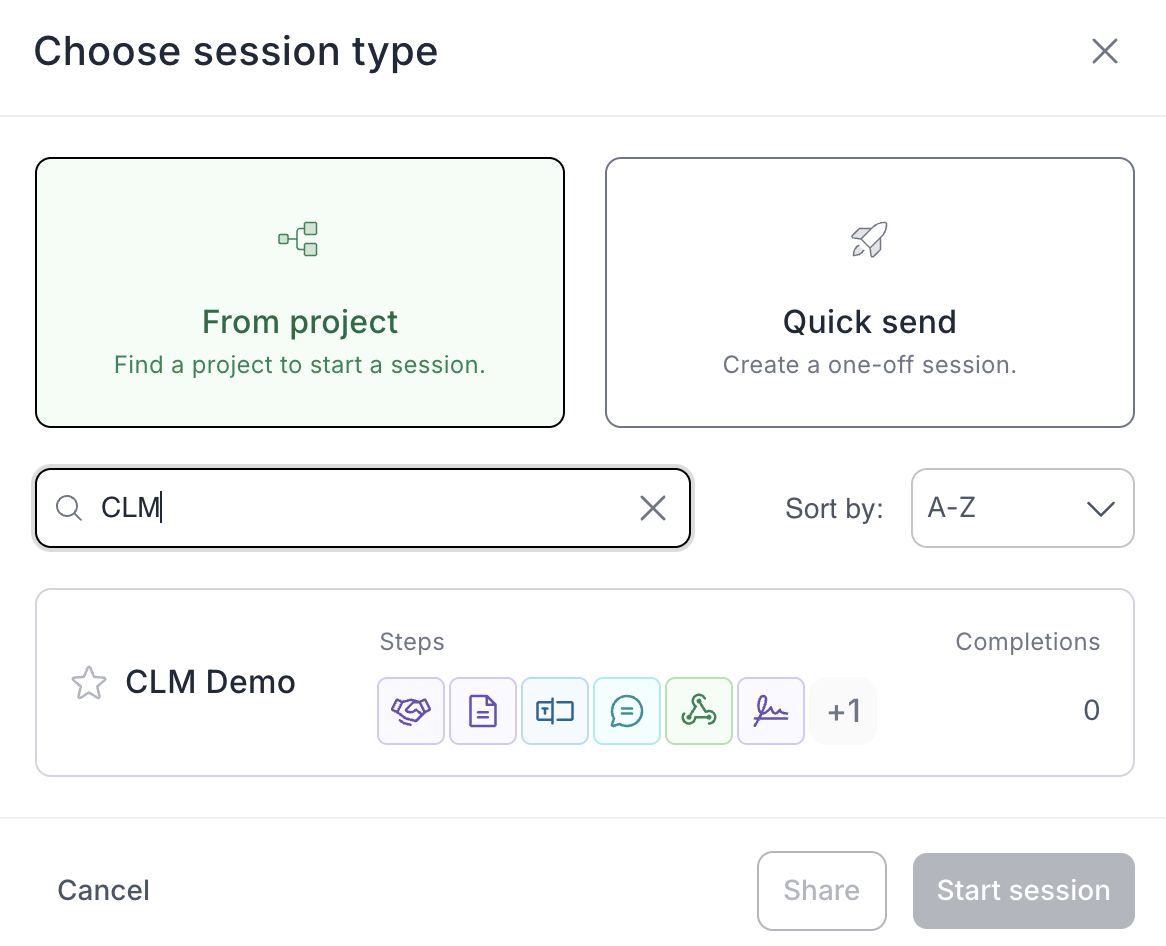
Task: Favorite CLM Demo with the star
Action: tap(88, 684)
